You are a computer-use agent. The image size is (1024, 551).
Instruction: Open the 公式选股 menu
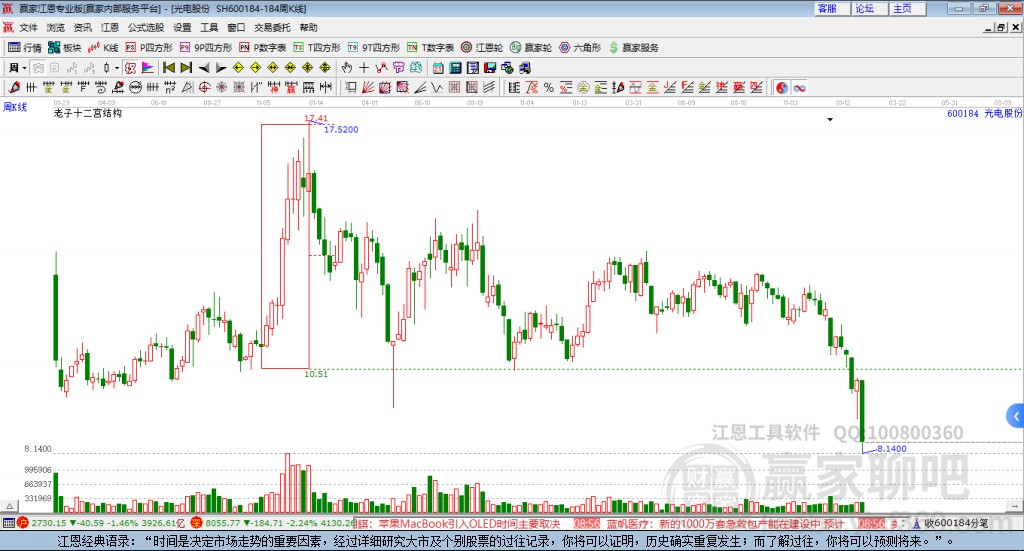[146, 27]
